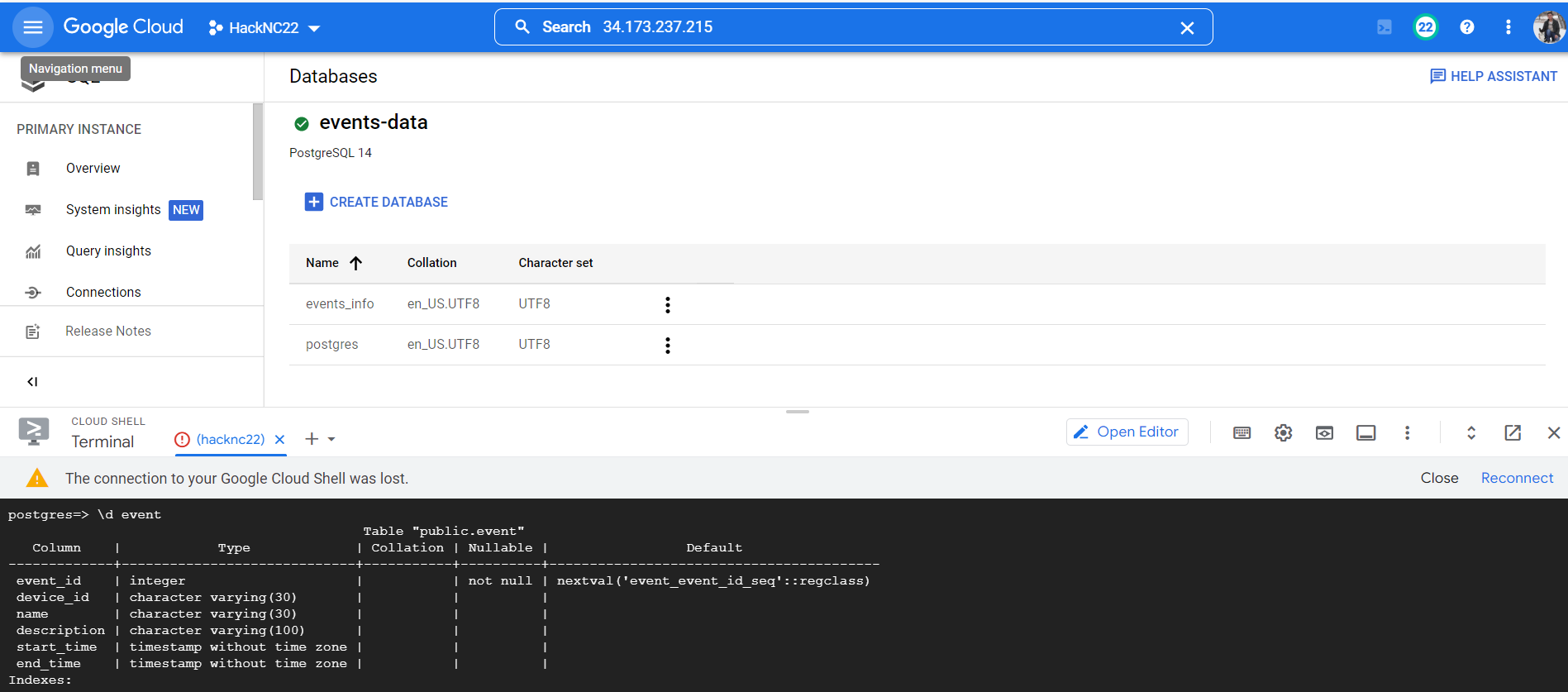Click the Name sort arrow icon
Screen dimensions: 1568x692
point(356,263)
